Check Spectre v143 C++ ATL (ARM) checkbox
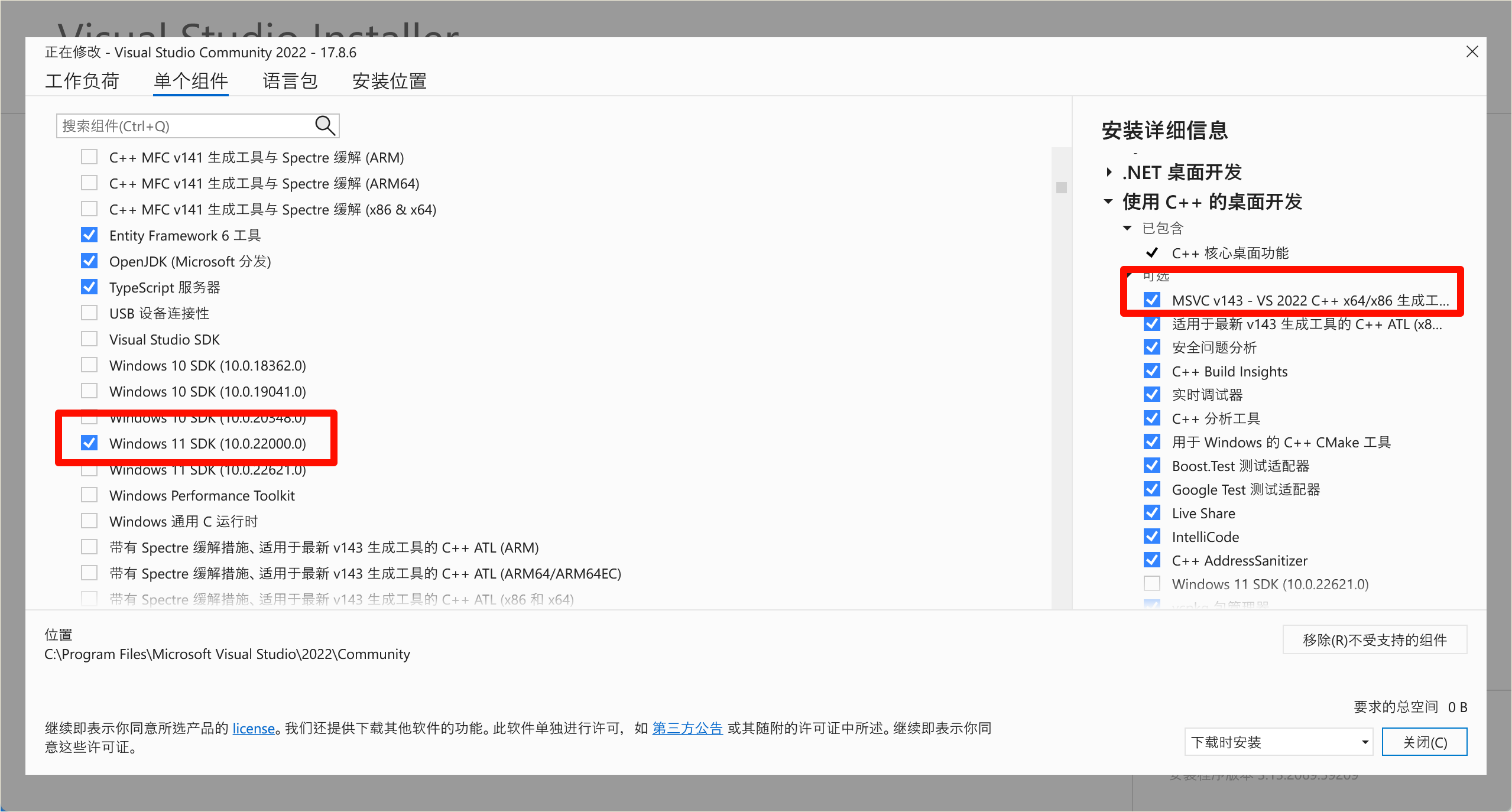The width and height of the screenshot is (1512, 812). [x=89, y=547]
